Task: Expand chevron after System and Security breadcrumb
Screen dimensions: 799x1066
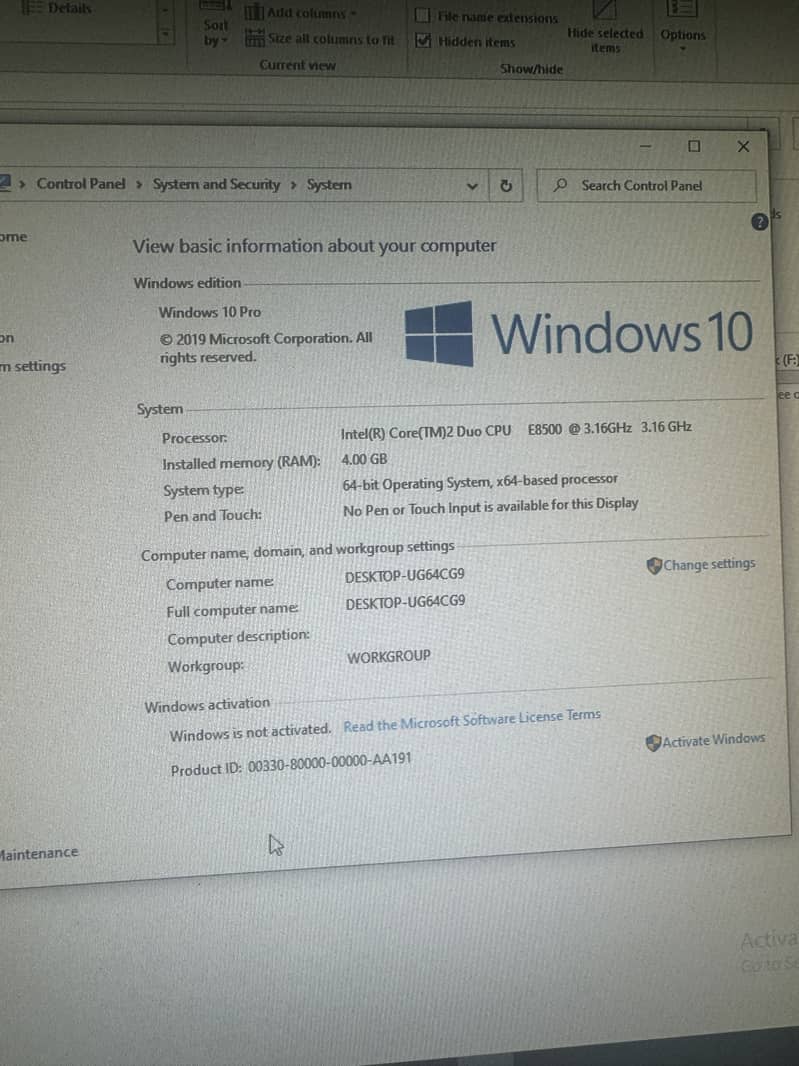Action: click(x=293, y=185)
